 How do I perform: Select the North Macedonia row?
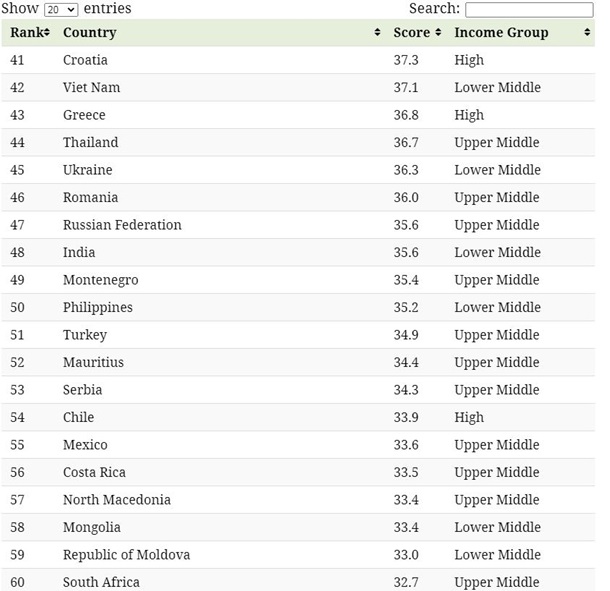(x=298, y=500)
